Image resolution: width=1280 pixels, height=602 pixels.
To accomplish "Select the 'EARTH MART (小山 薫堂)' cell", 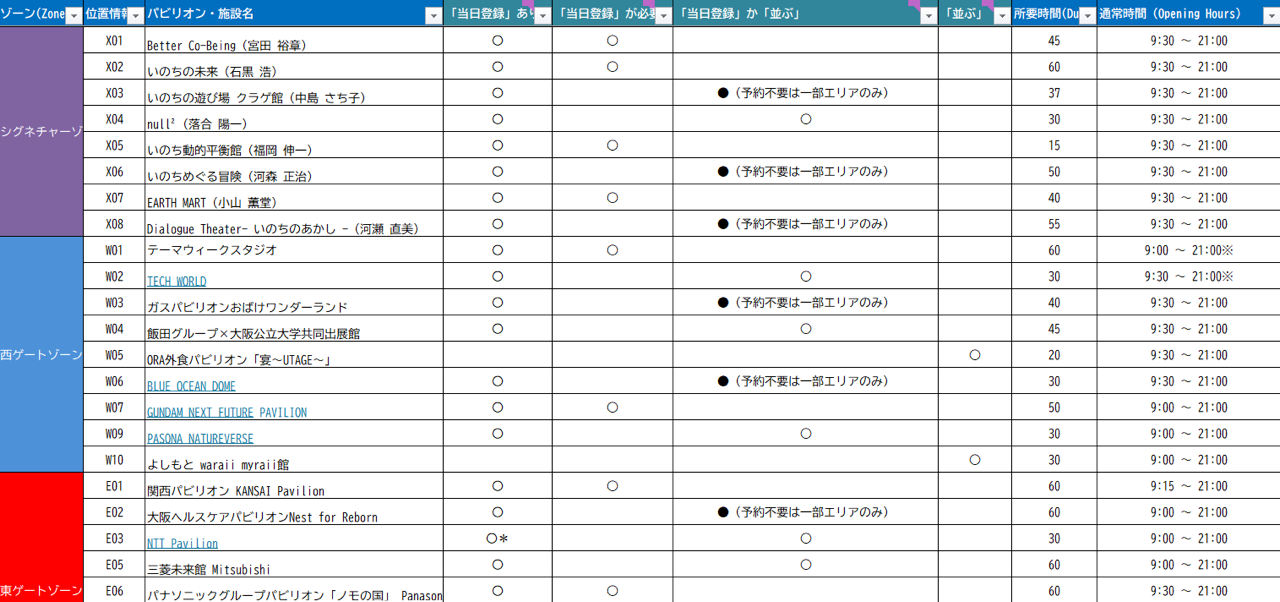I will pyautogui.click(x=294, y=198).
